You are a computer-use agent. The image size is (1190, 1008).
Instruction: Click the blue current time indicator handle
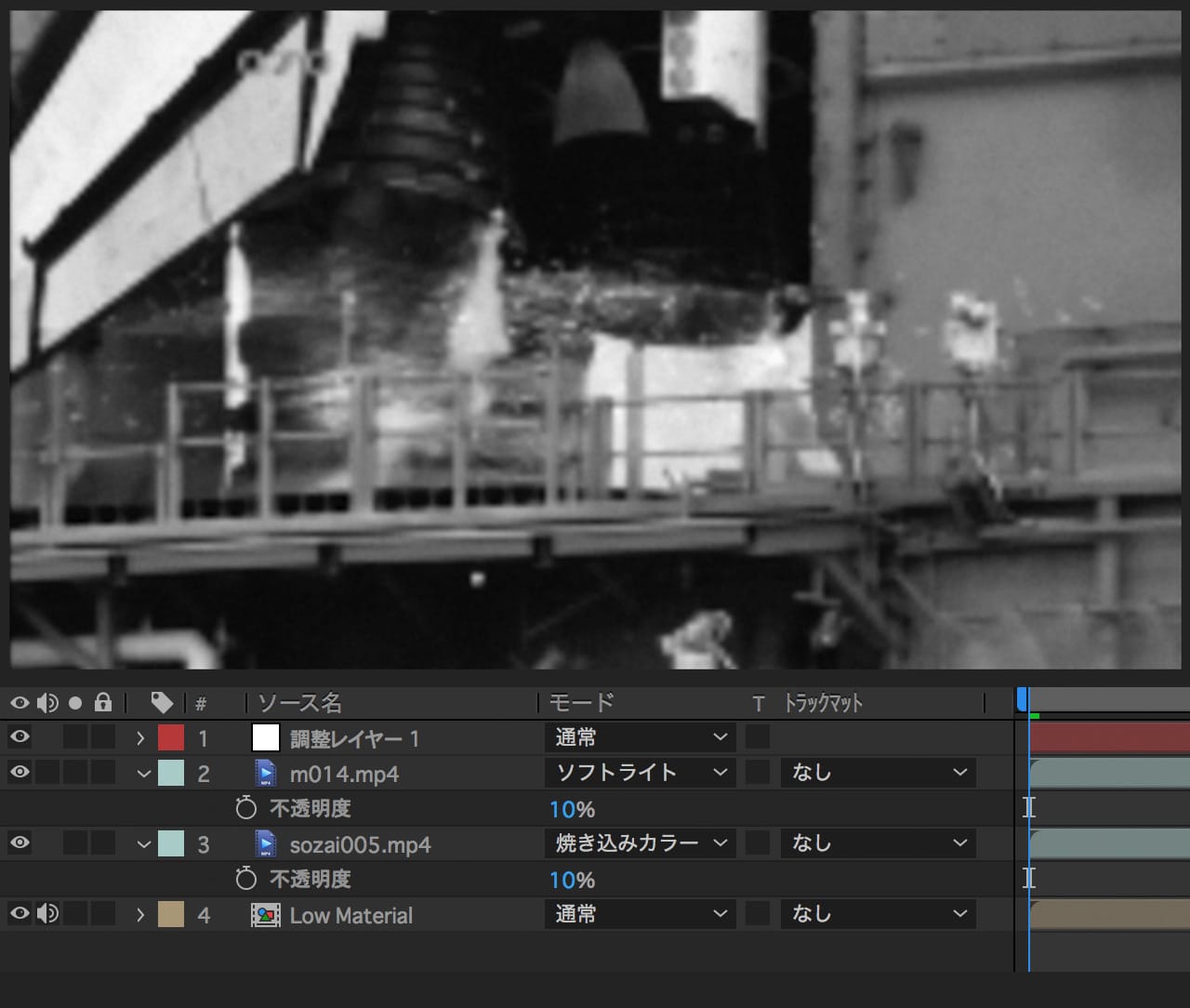1023,698
